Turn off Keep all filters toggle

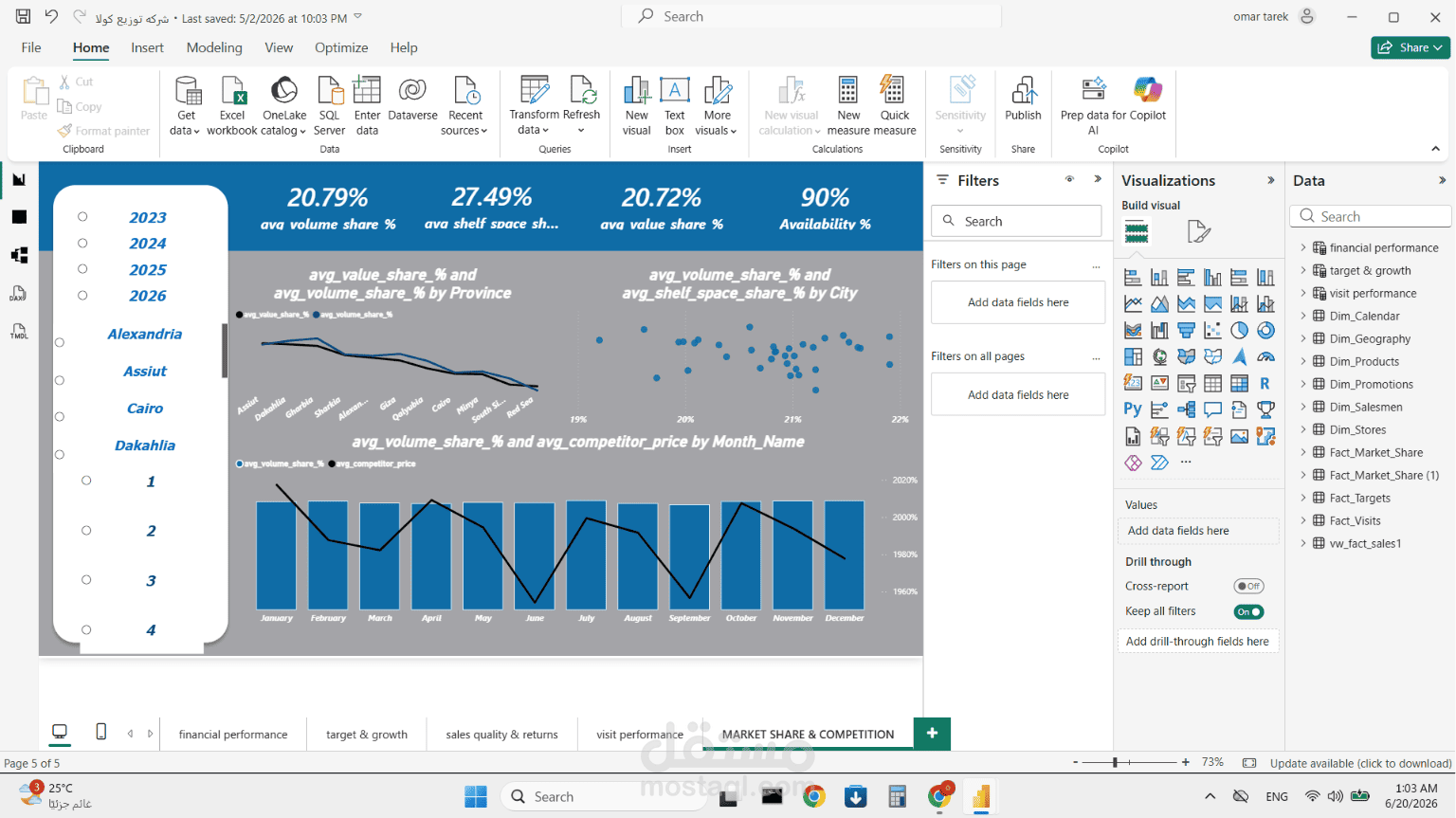1248,612
